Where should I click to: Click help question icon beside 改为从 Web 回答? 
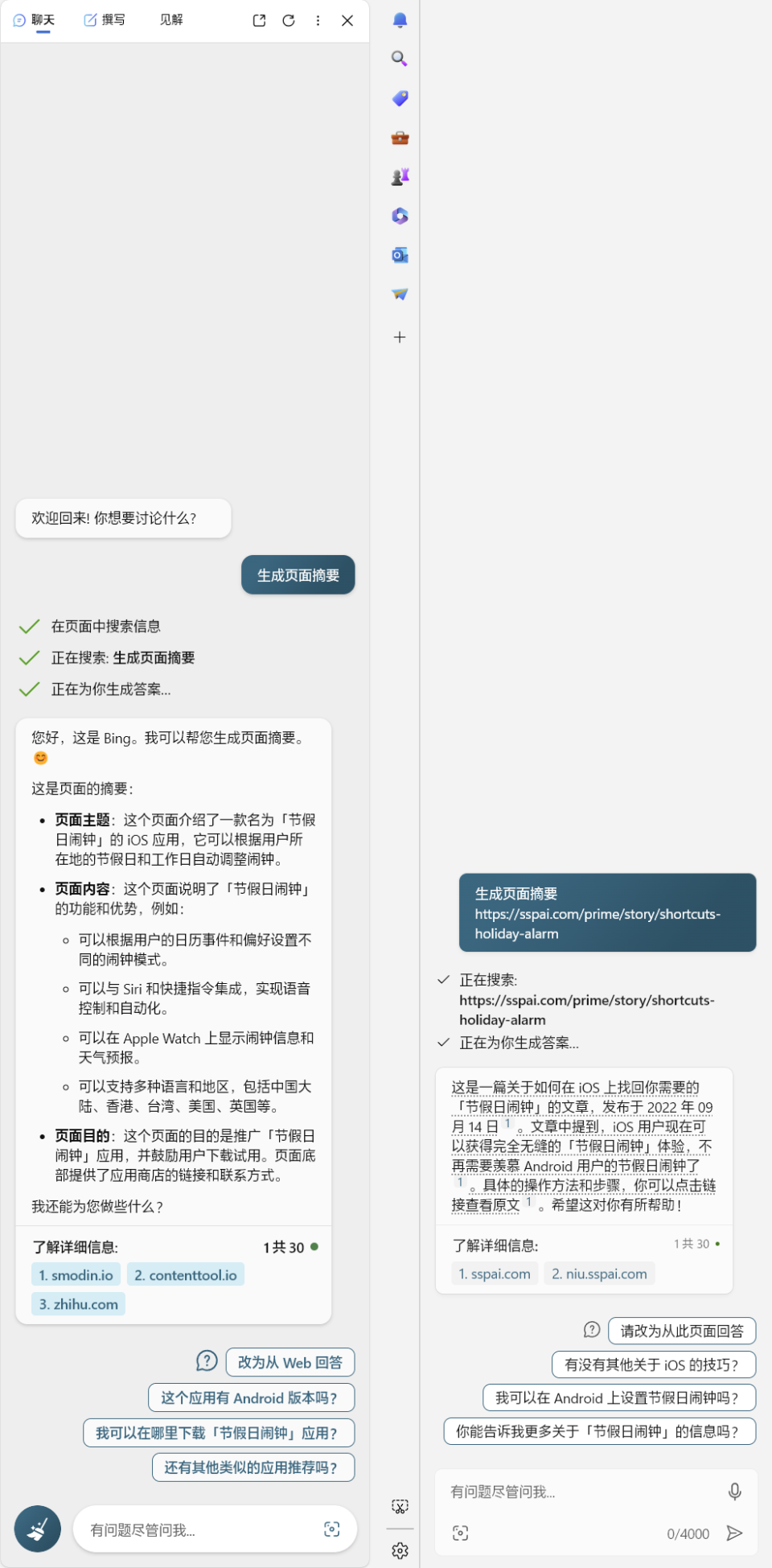pos(207,1360)
